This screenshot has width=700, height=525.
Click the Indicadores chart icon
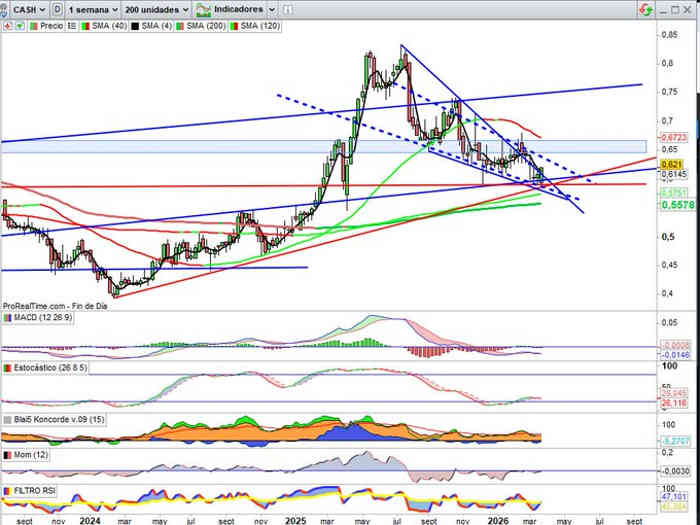(207, 8)
